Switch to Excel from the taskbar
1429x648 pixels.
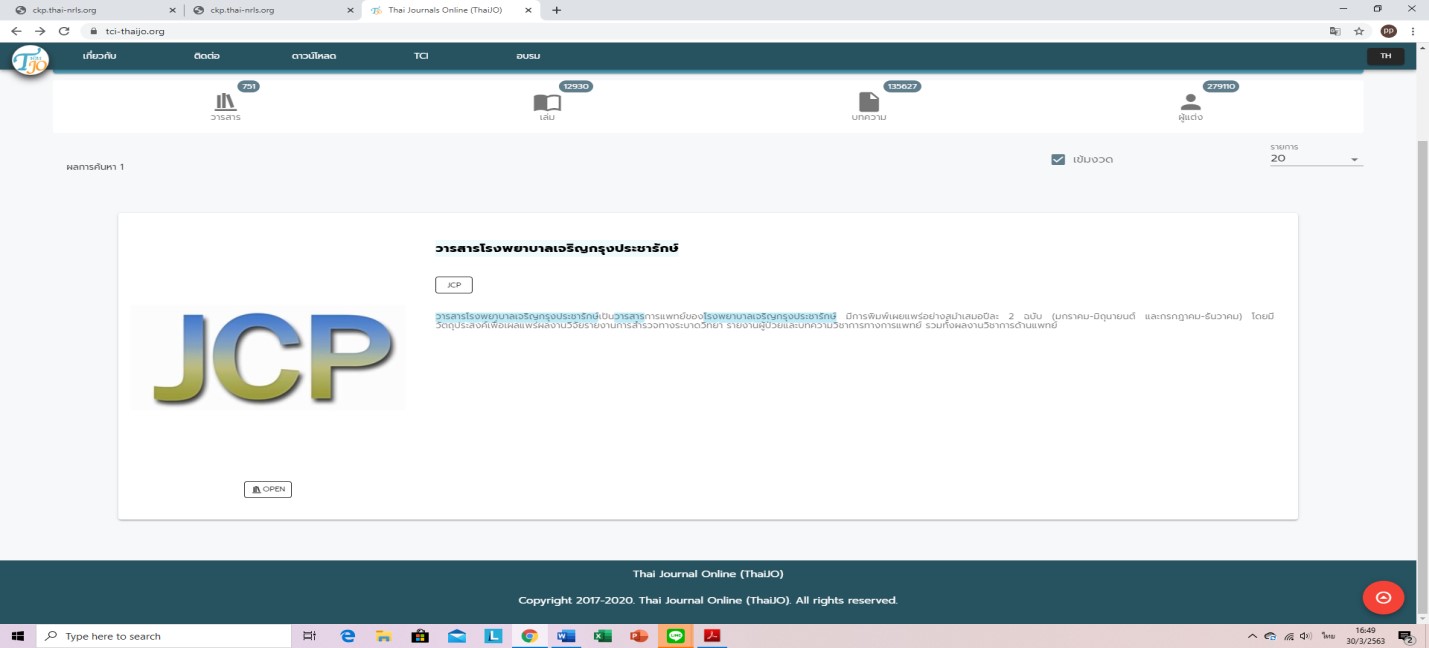[x=603, y=636]
